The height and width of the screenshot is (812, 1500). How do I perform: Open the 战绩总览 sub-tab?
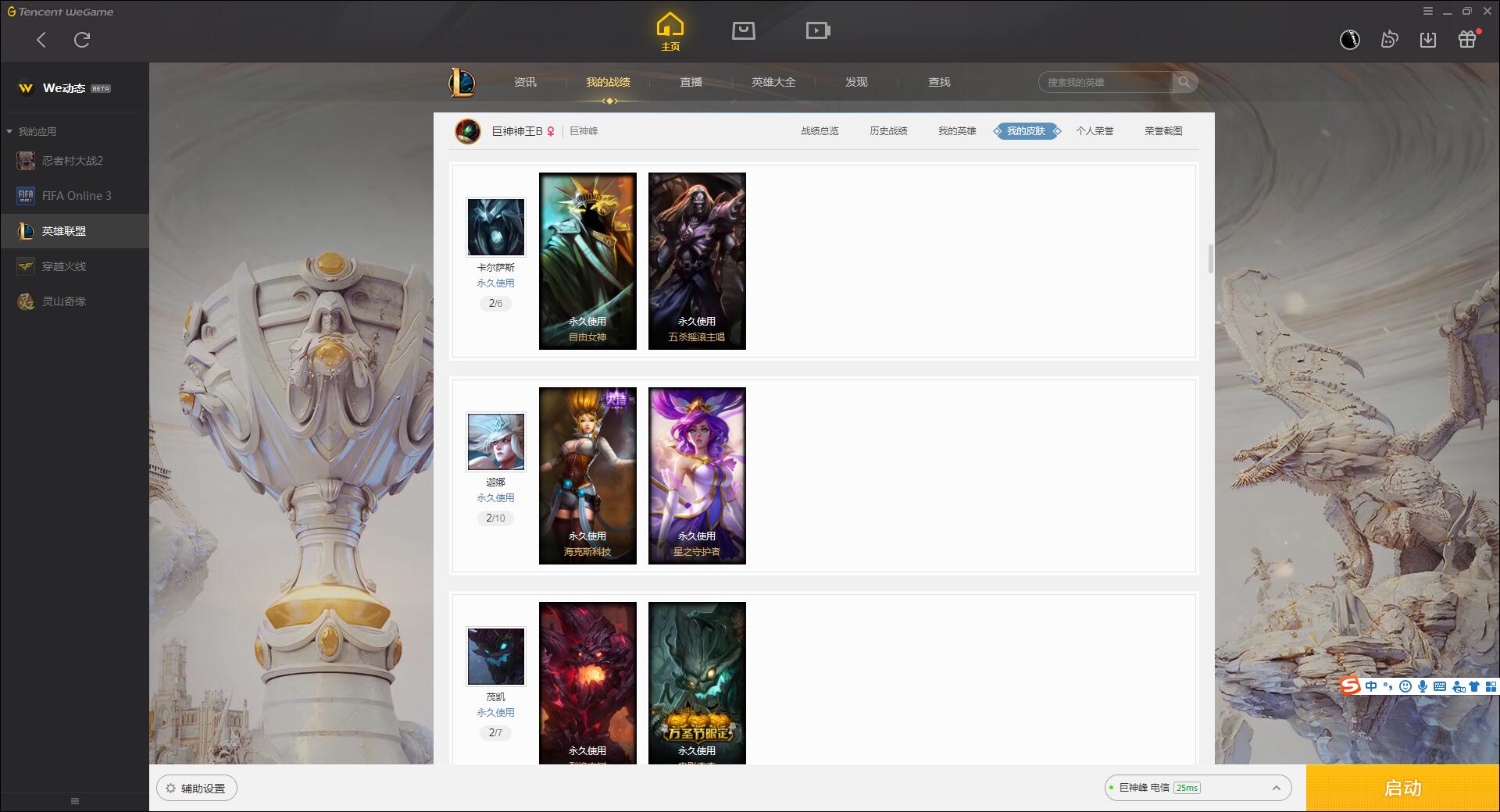coord(820,131)
